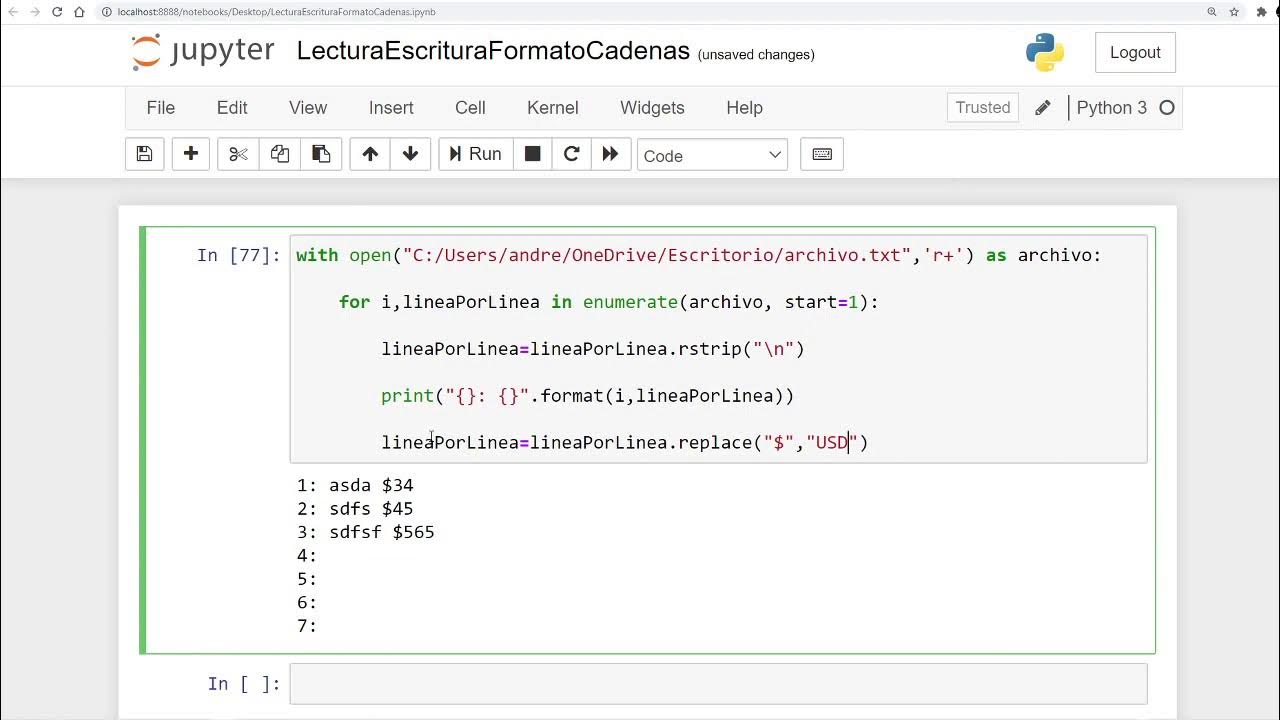This screenshot has width=1280, height=720.
Task: Rename notebook LecturaEscrituraFormatoCadenas title
Action: coord(493,52)
